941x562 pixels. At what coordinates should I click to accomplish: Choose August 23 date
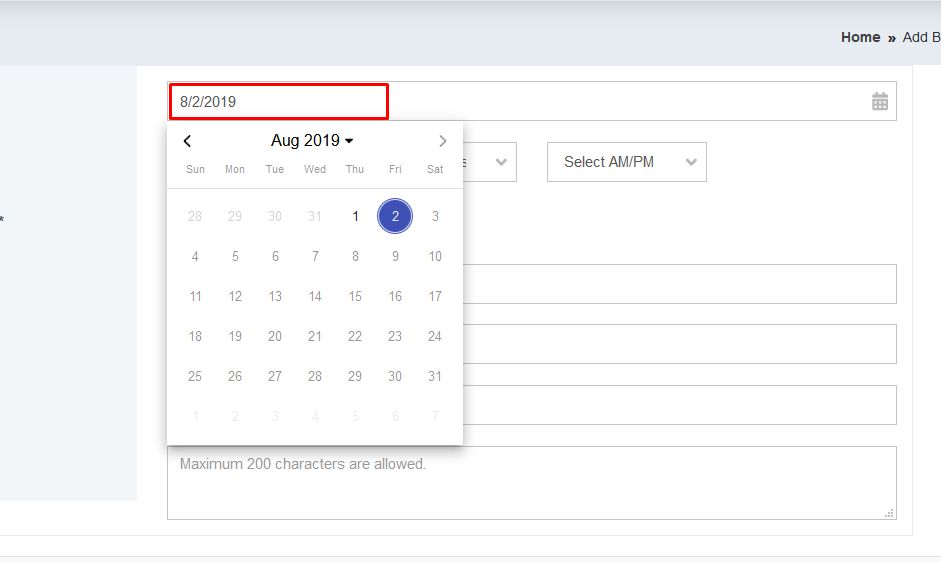[x=395, y=336]
